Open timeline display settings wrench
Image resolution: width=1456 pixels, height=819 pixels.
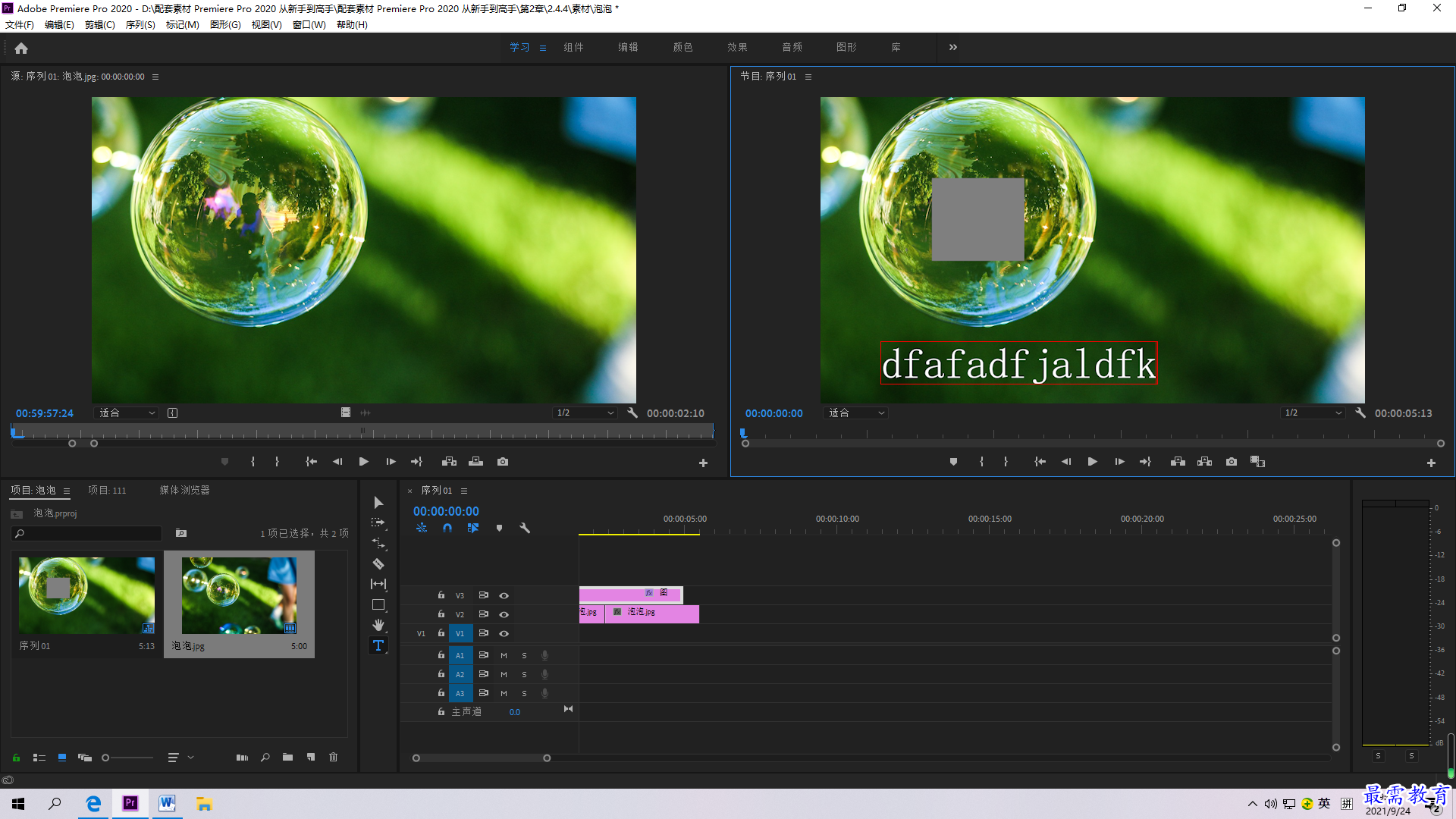pos(525,528)
